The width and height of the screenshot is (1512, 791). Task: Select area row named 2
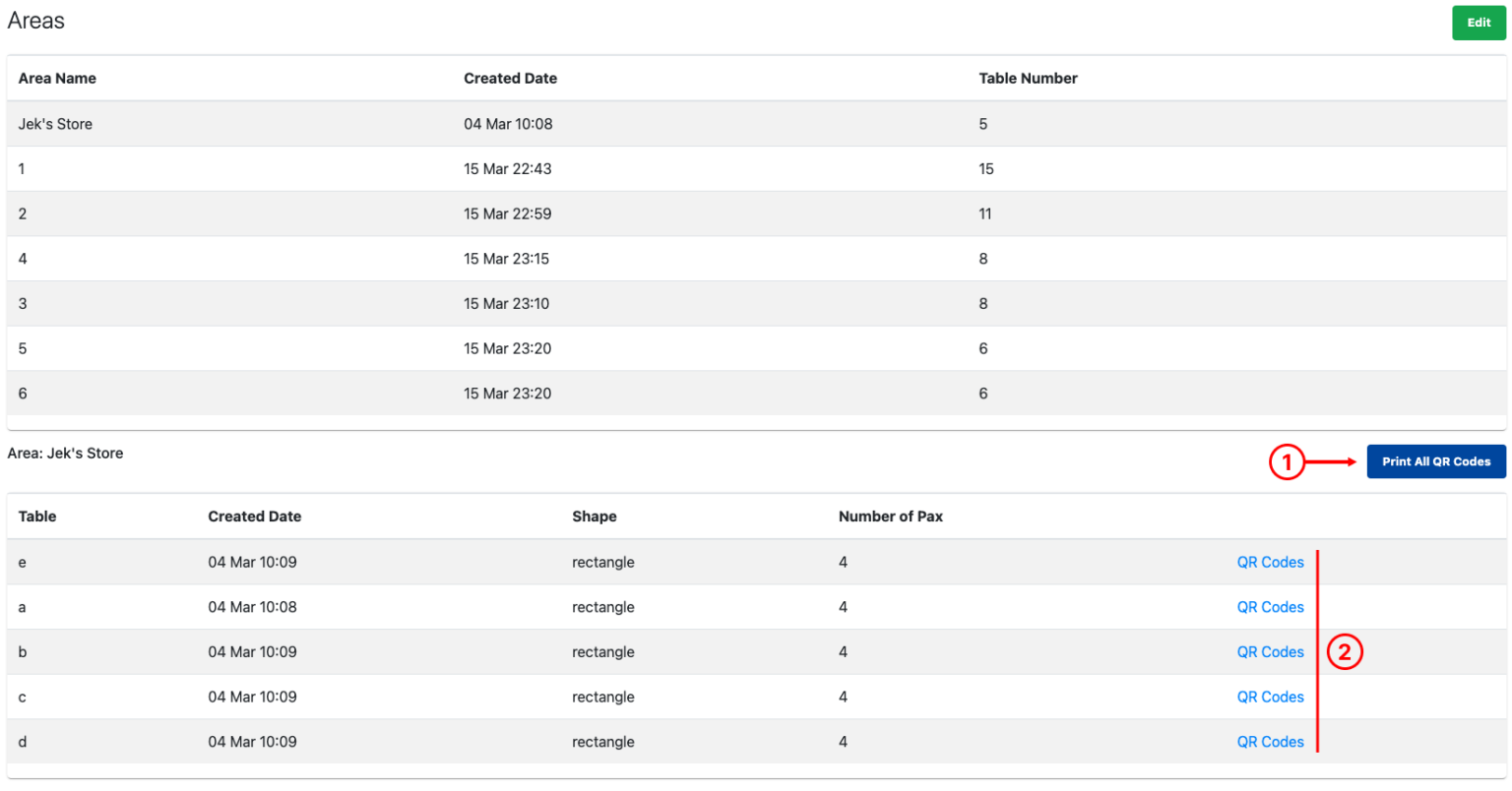[394, 213]
